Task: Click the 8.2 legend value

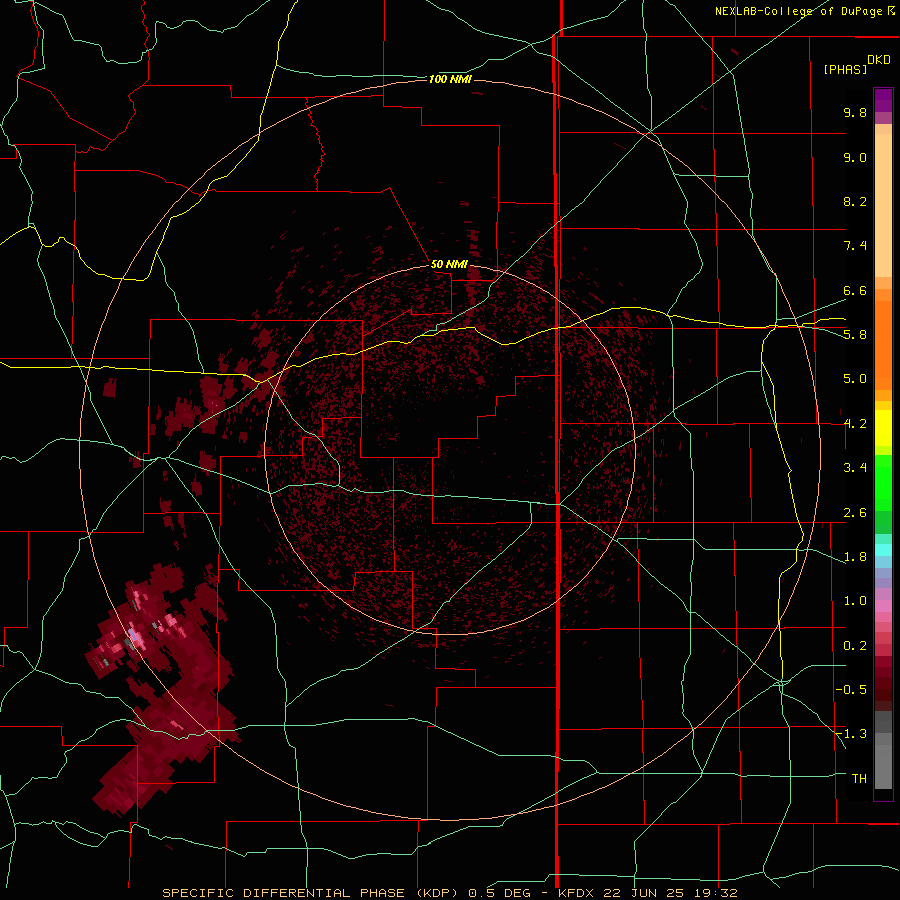Action: click(x=855, y=201)
